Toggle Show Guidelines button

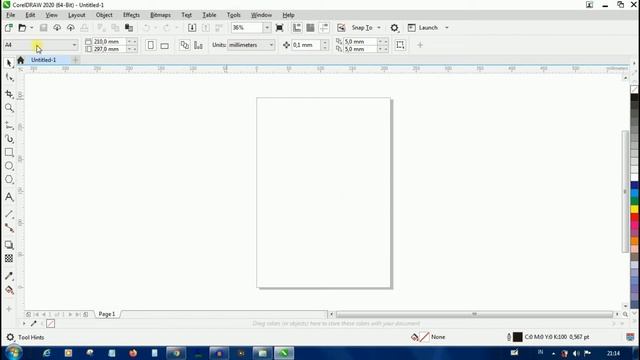(x=324, y=28)
